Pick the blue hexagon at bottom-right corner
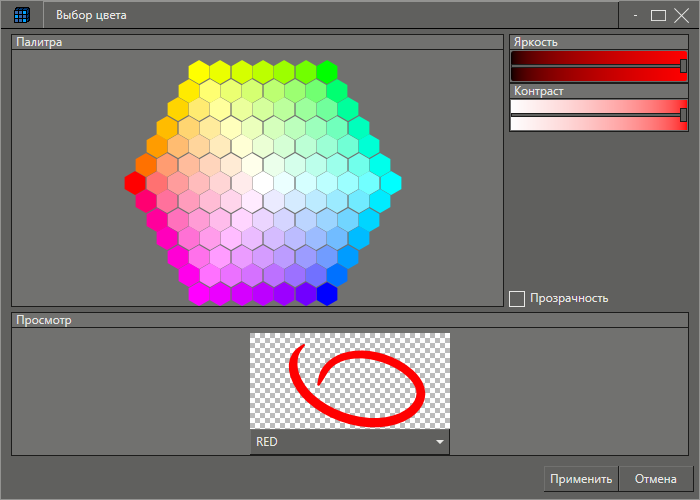700x500 pixels. 327,293
